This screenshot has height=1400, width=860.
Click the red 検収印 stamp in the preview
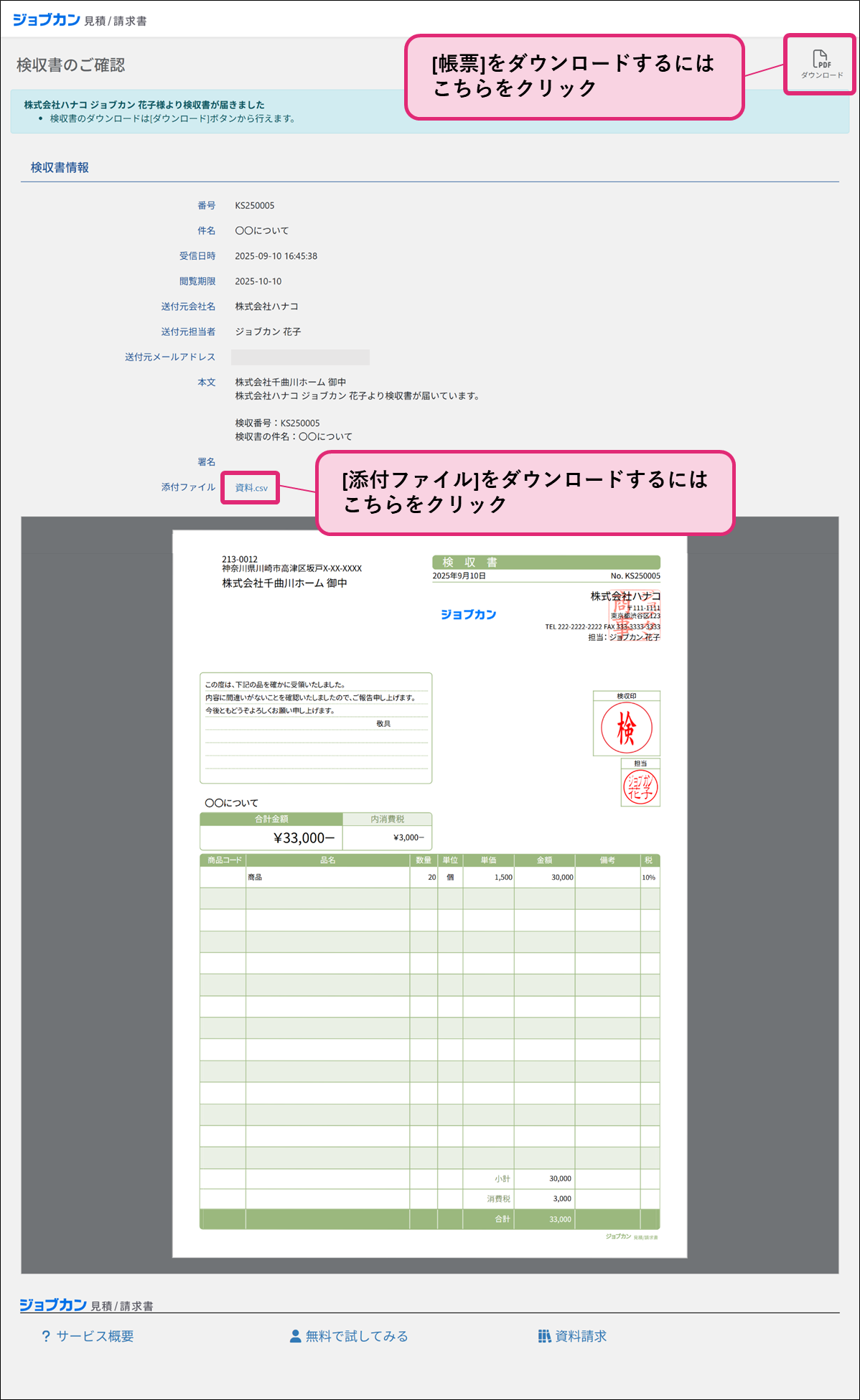click(626, 728)
